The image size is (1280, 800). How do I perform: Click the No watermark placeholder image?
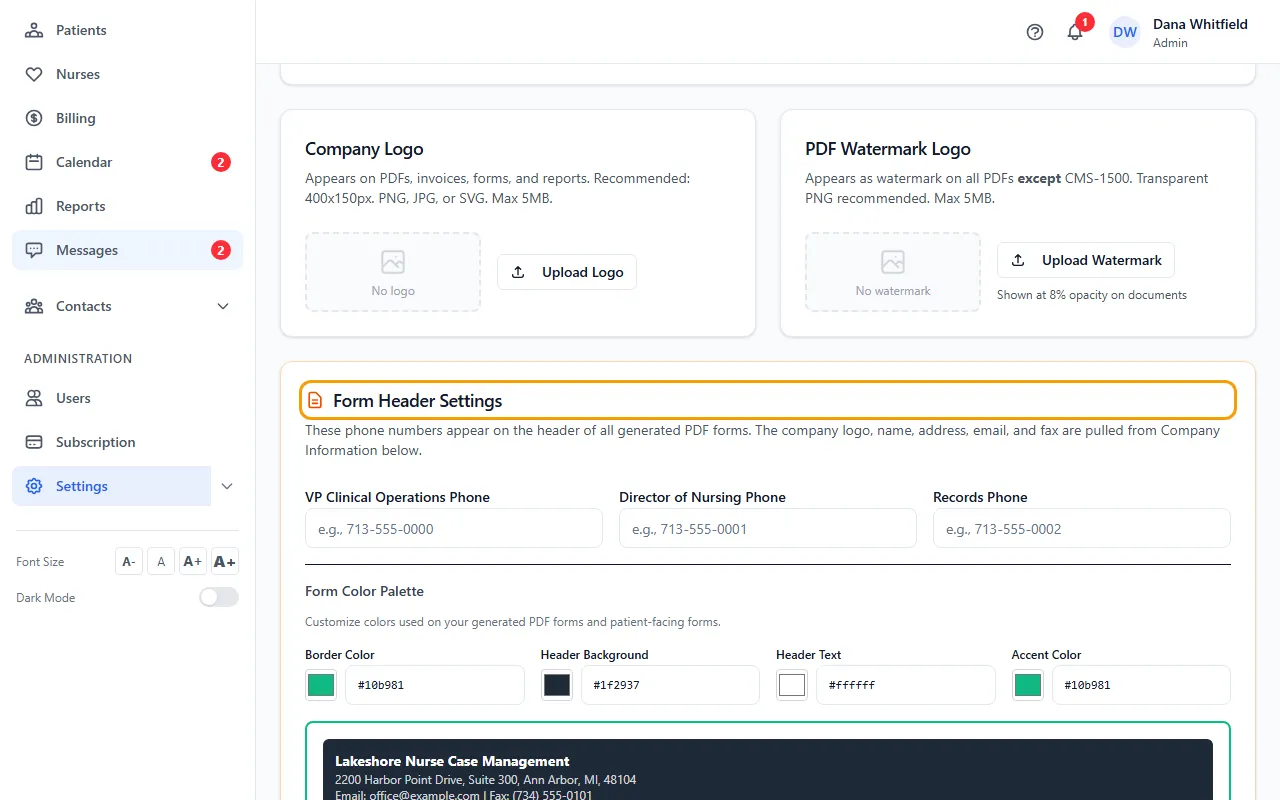(893, 272)
